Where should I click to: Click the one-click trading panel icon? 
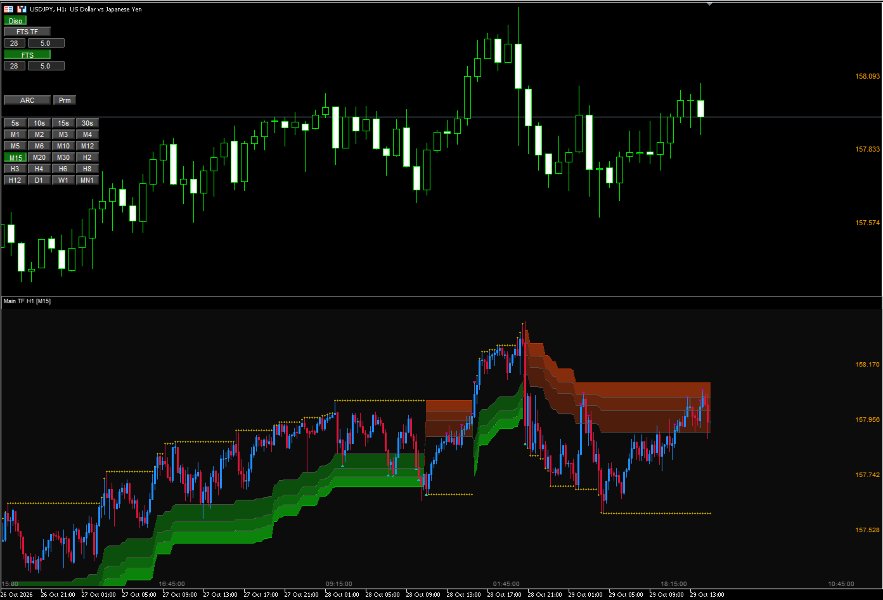pyautogui.click(x=8, y=9)
